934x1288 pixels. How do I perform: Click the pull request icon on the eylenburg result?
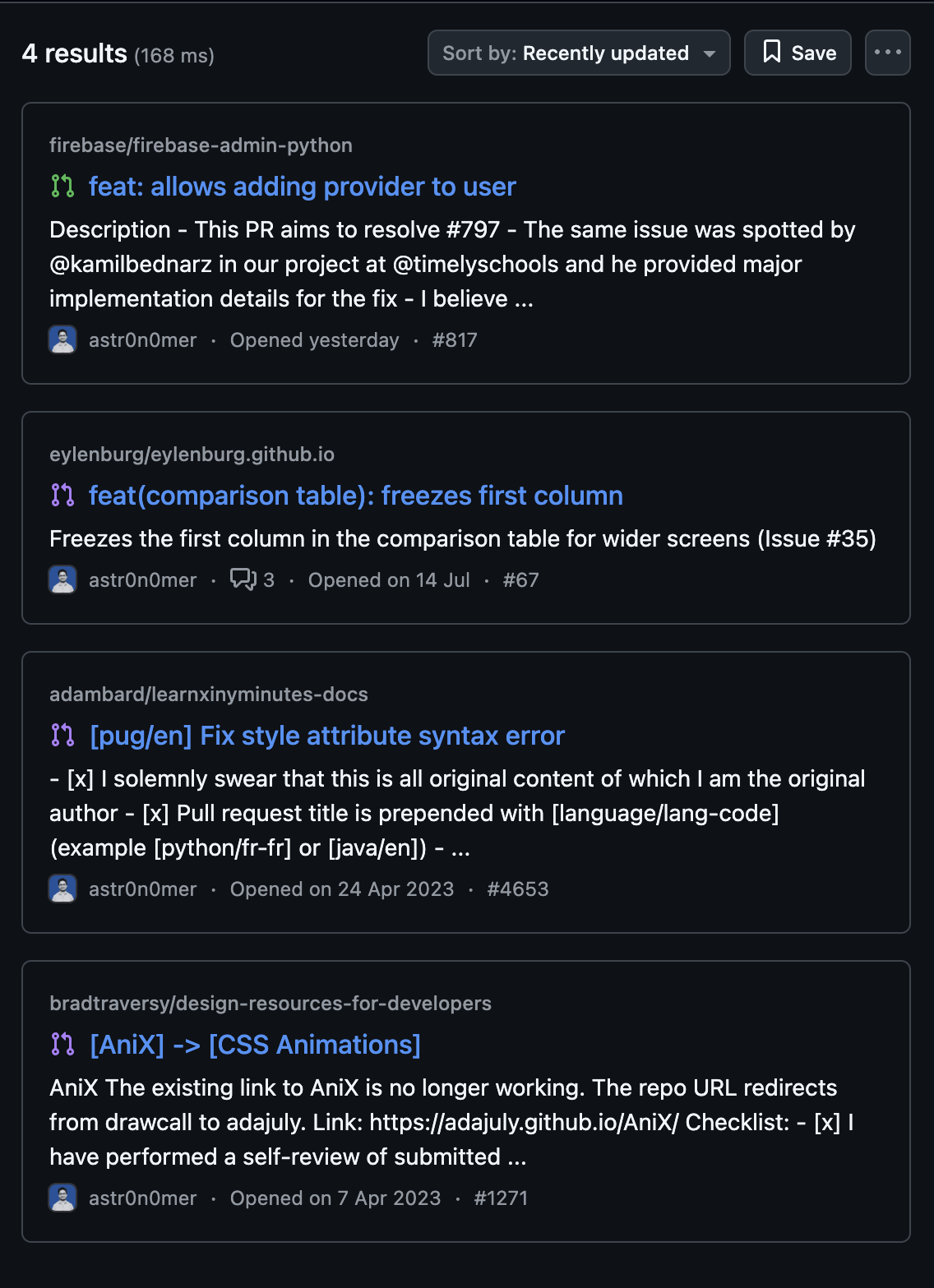pos(61,496)
